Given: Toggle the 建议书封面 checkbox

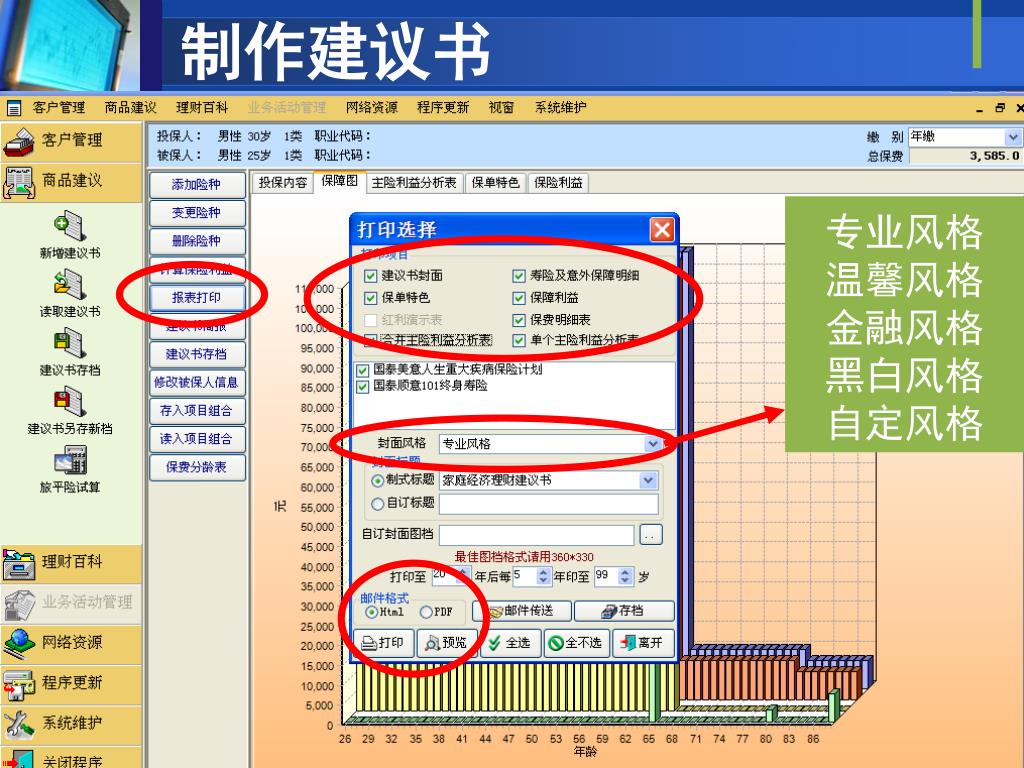Looking at the screenshot, I should click(x=370, y=276).
